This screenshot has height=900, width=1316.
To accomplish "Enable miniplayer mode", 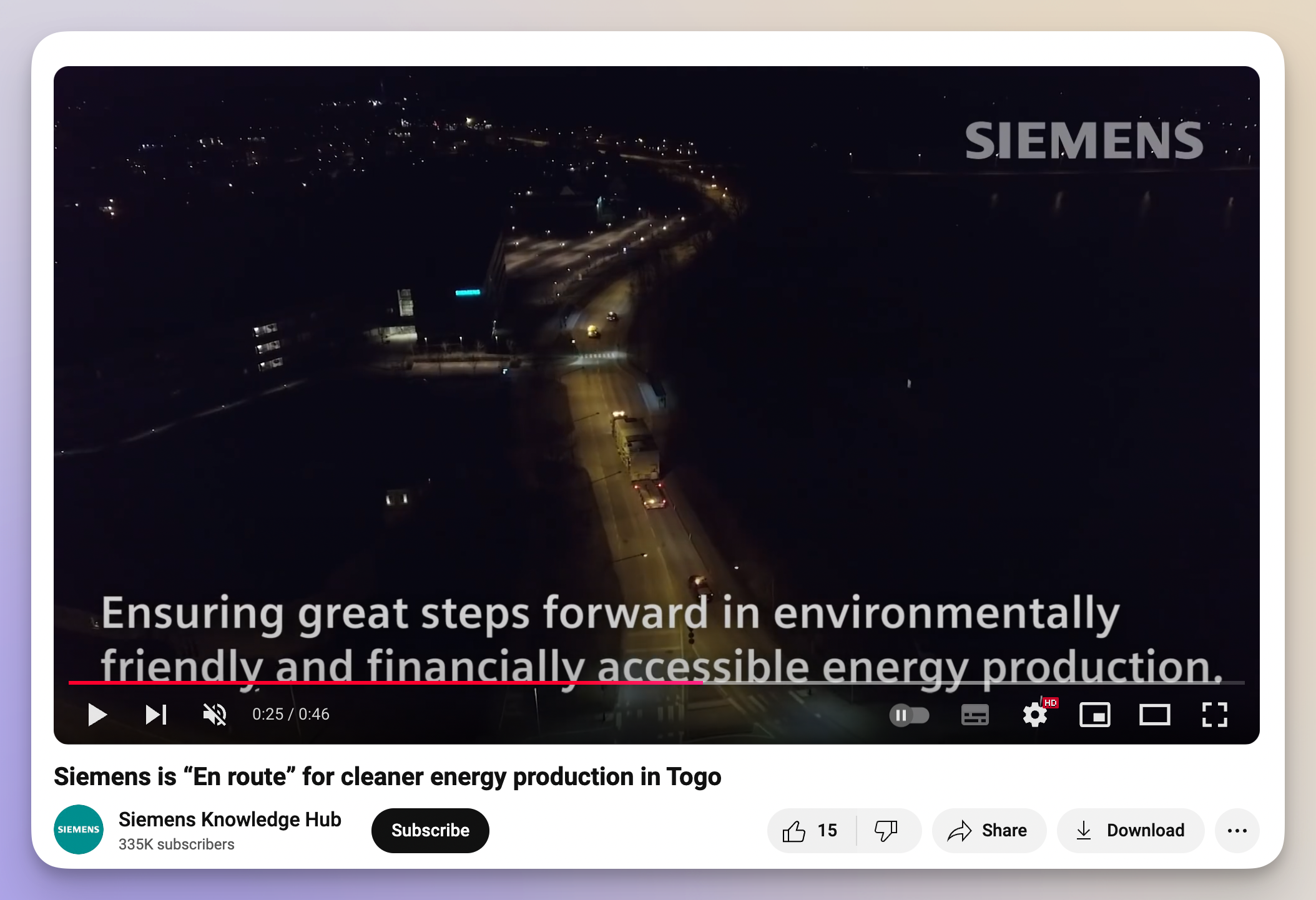I will [x=1094, y=715].
